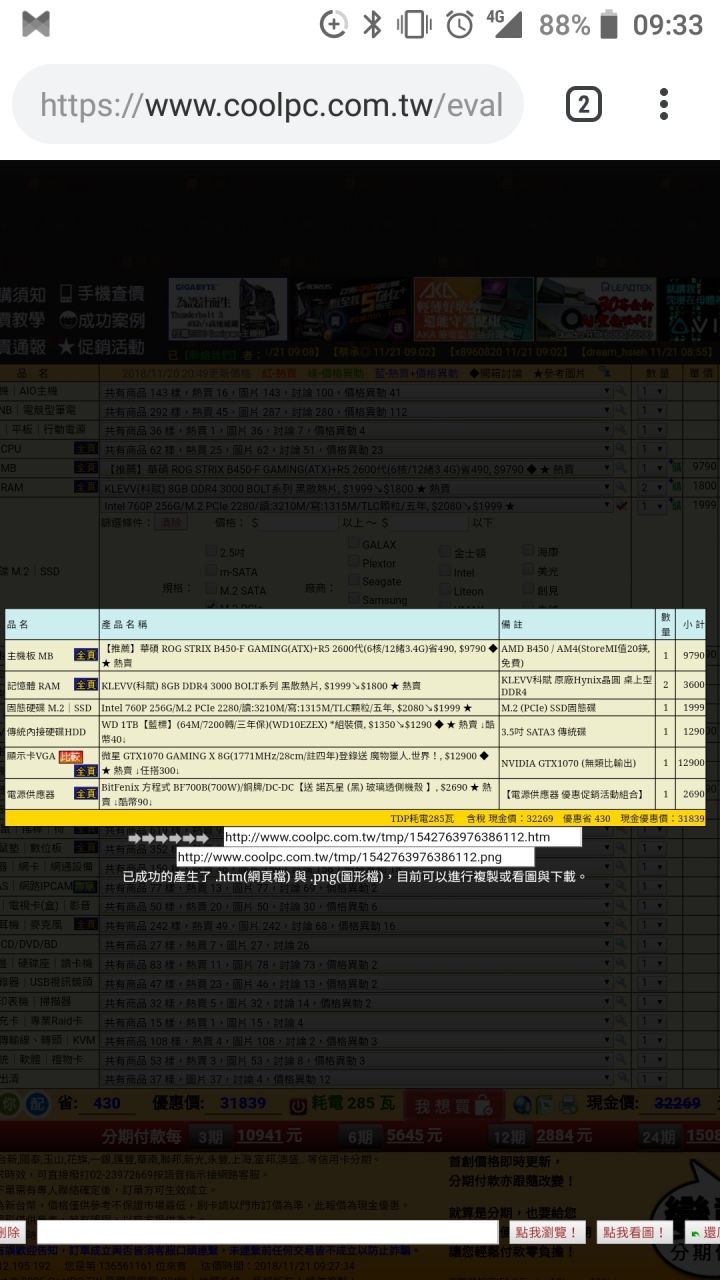Screen dimensions: 720x1280
Task: Click the 全頁 badge in 主機板 MB row
Action: [85, 655]
